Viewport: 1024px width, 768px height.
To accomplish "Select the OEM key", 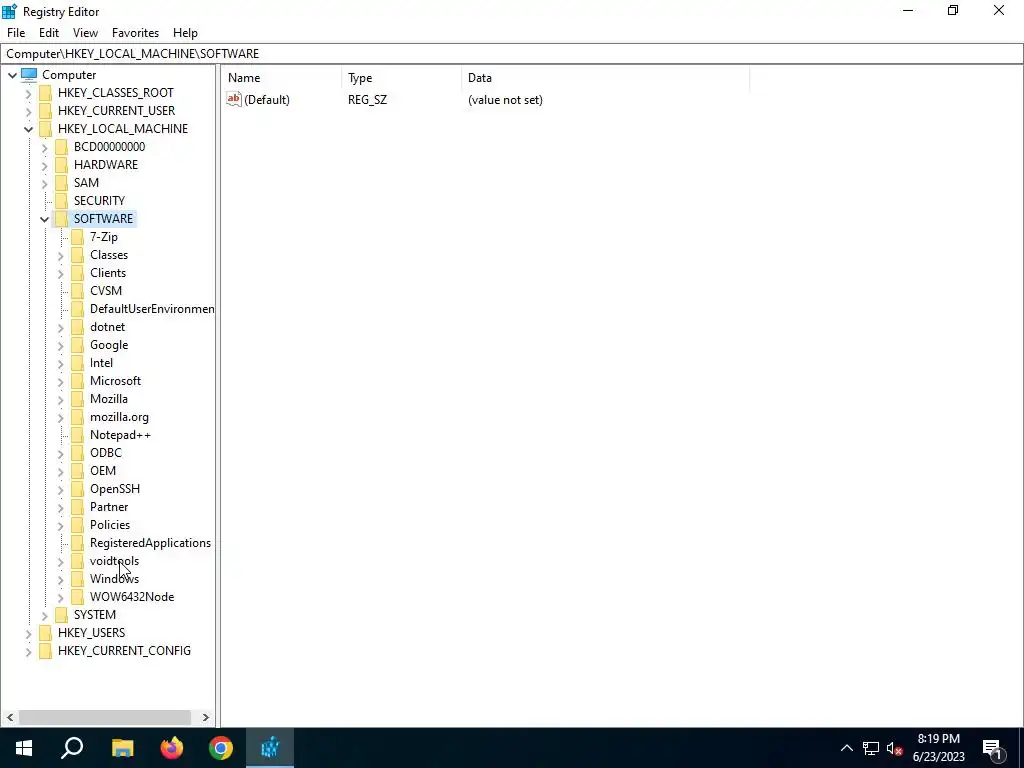I will click(x=103, y=471).
